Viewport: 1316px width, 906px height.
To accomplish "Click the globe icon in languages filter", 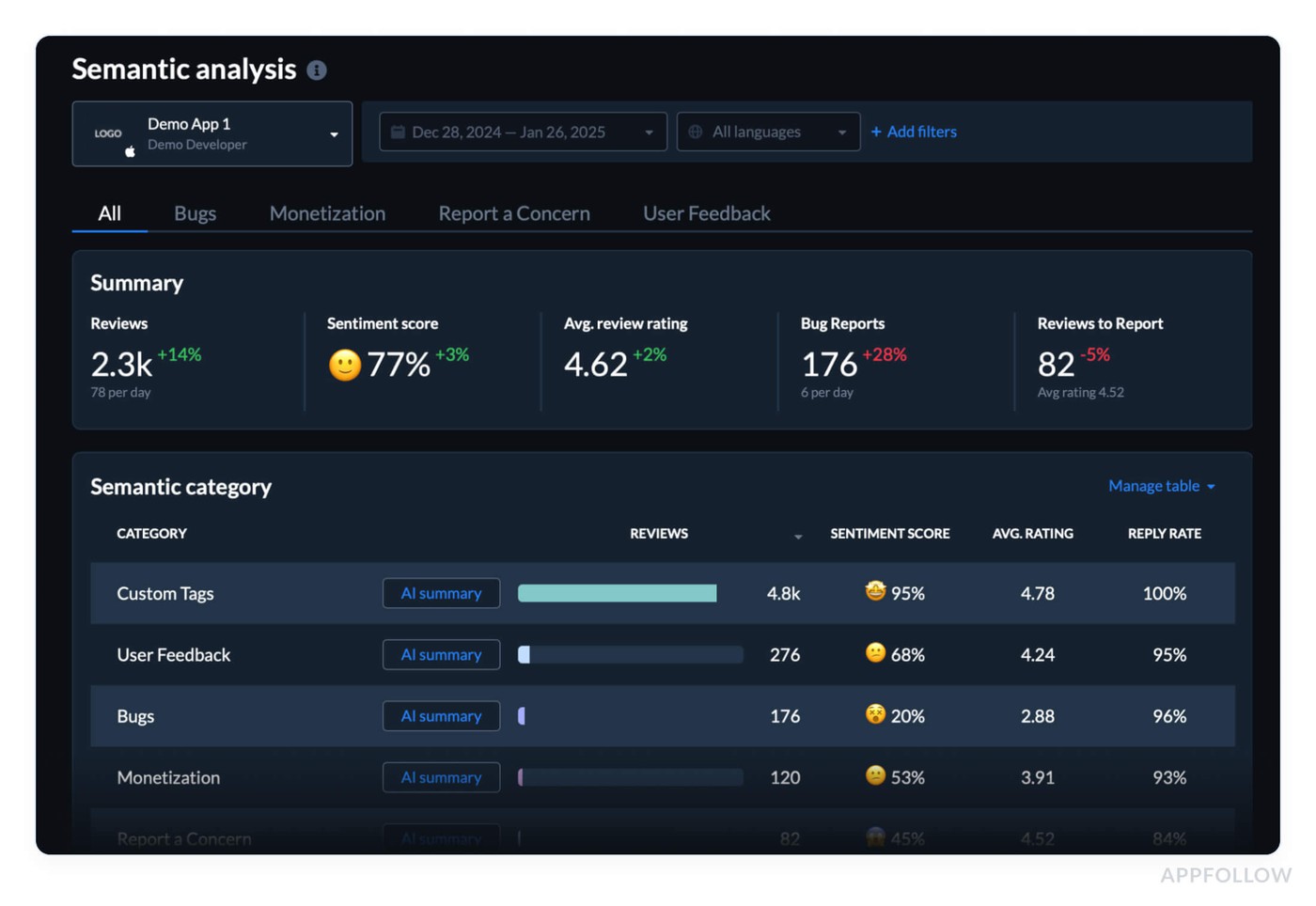I will (696, 133).
